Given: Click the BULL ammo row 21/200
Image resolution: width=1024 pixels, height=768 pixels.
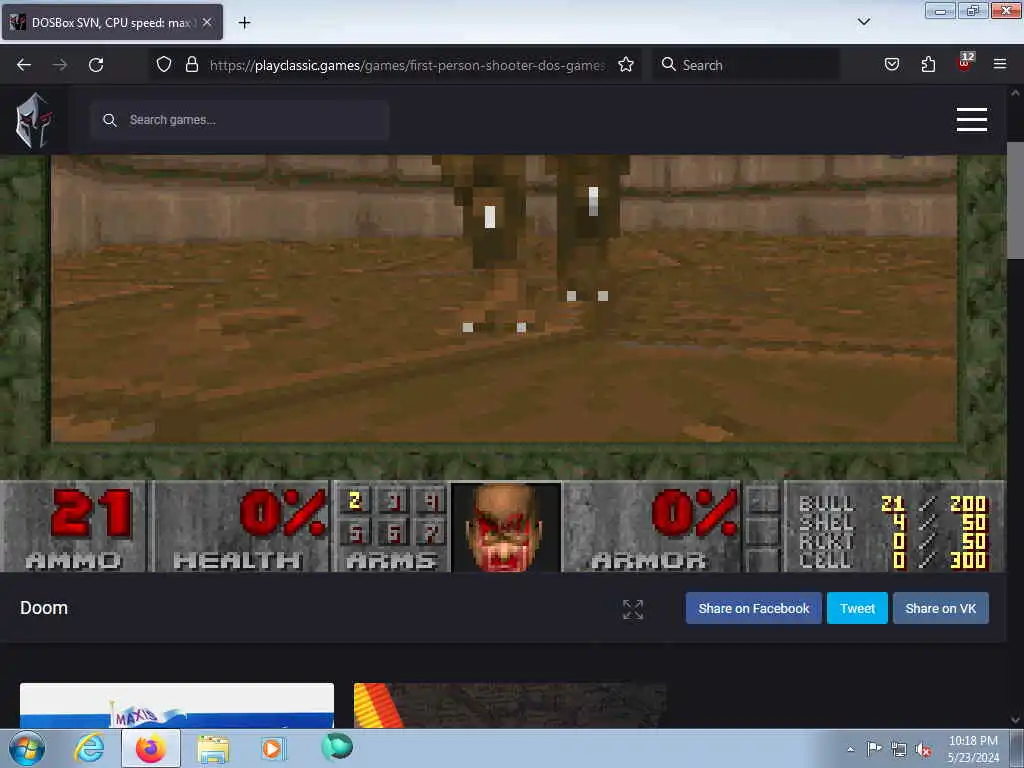Looking at the screenshot, I should [893, 503].
